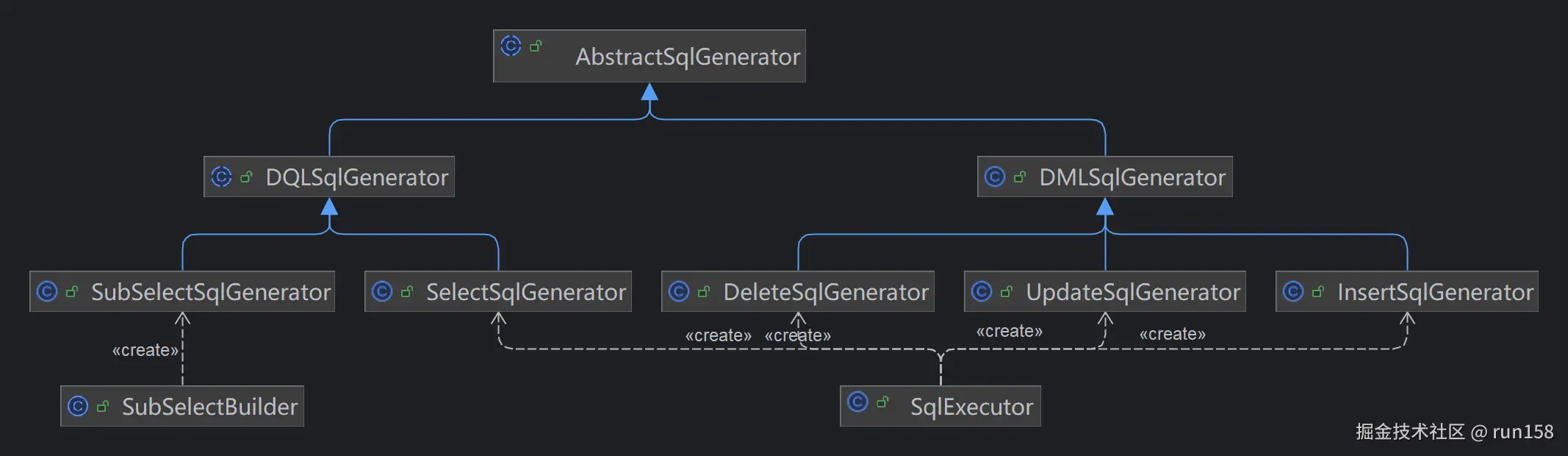Image resolution: width=1568 pixels, height=456 pixels.
Task: Click the DMLSqlGenerator class icon
Action: pos(994,177)
